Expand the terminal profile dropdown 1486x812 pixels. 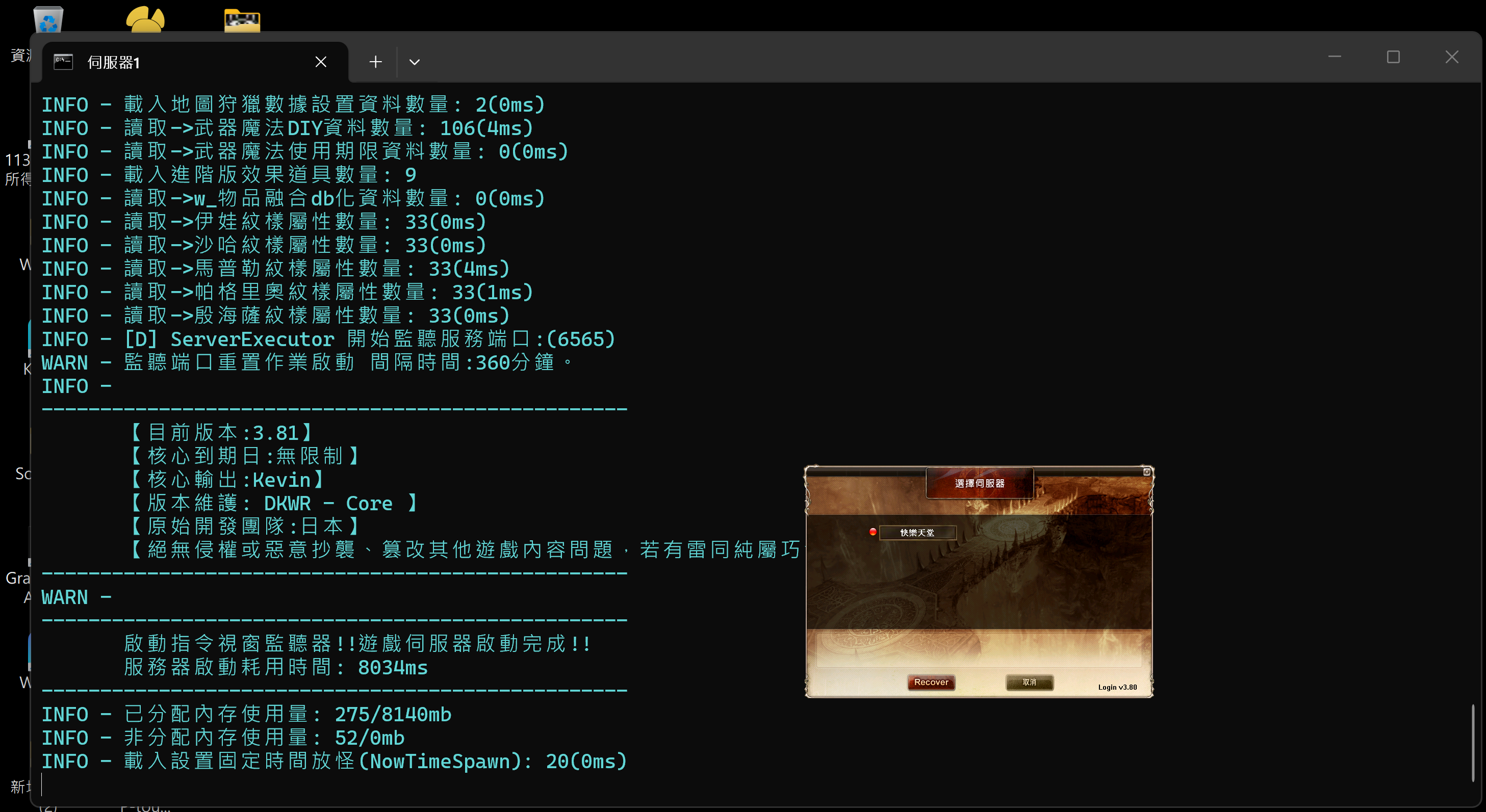pos(414,62)
